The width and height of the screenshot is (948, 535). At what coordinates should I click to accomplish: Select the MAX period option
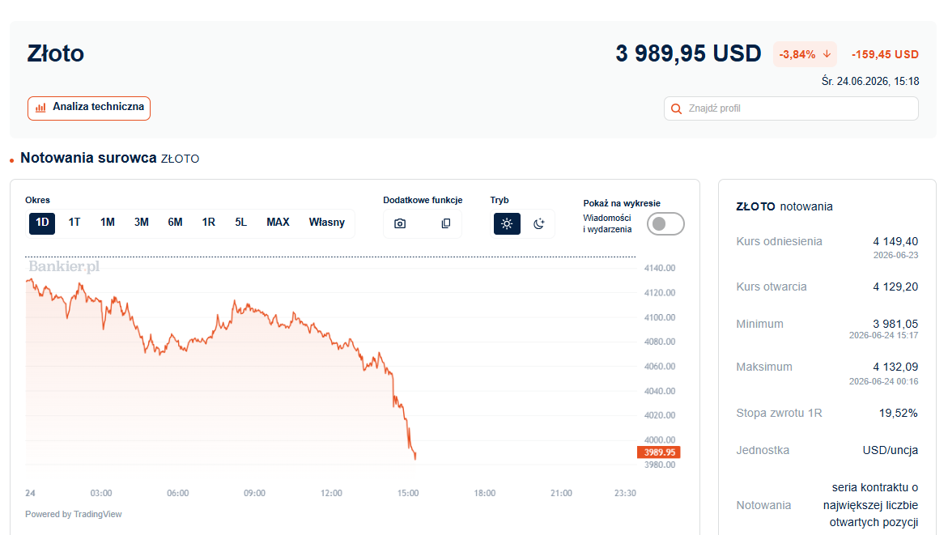[x=278, y=222]
